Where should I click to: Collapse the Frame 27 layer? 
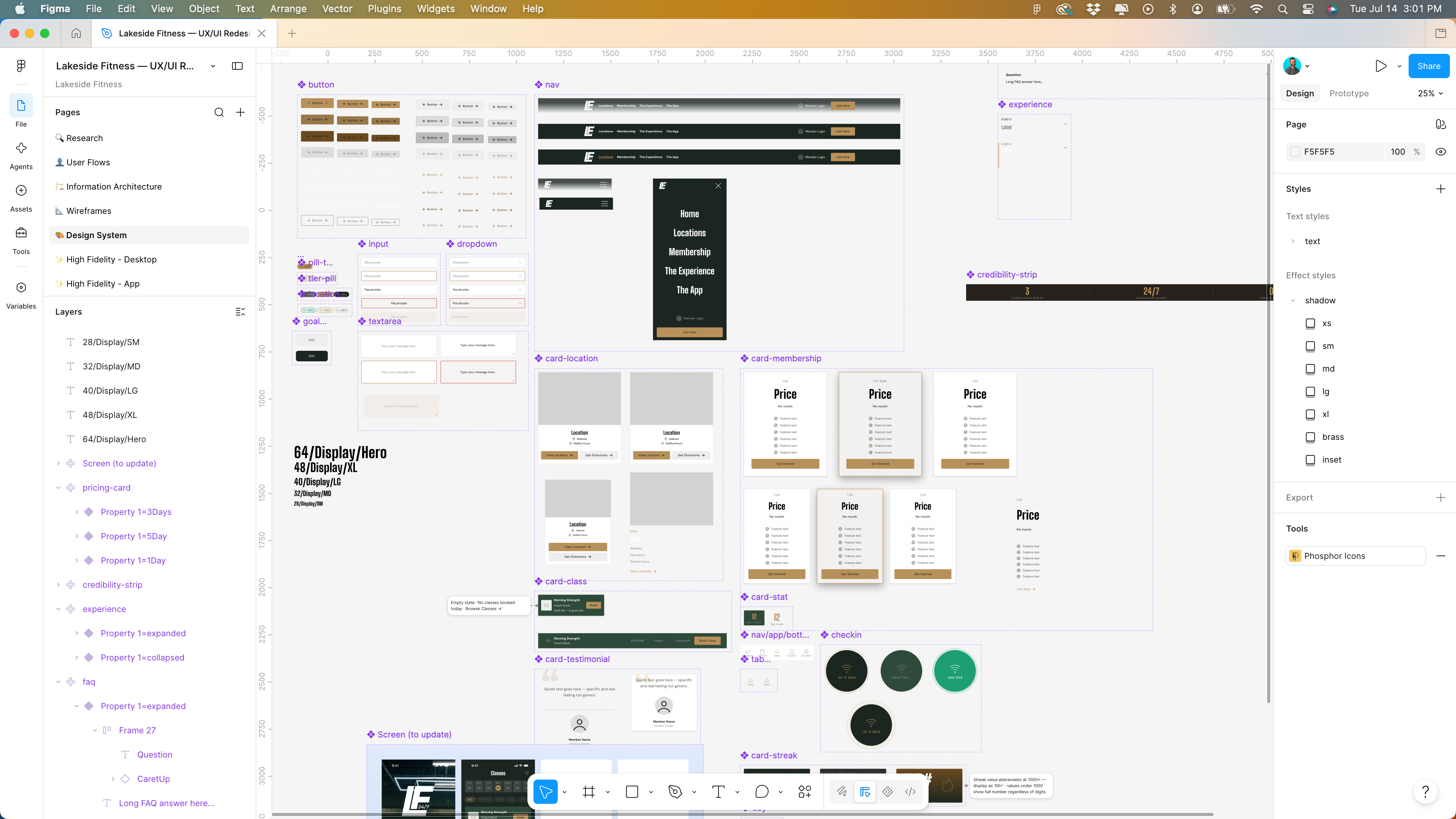(x=94, y=730)
